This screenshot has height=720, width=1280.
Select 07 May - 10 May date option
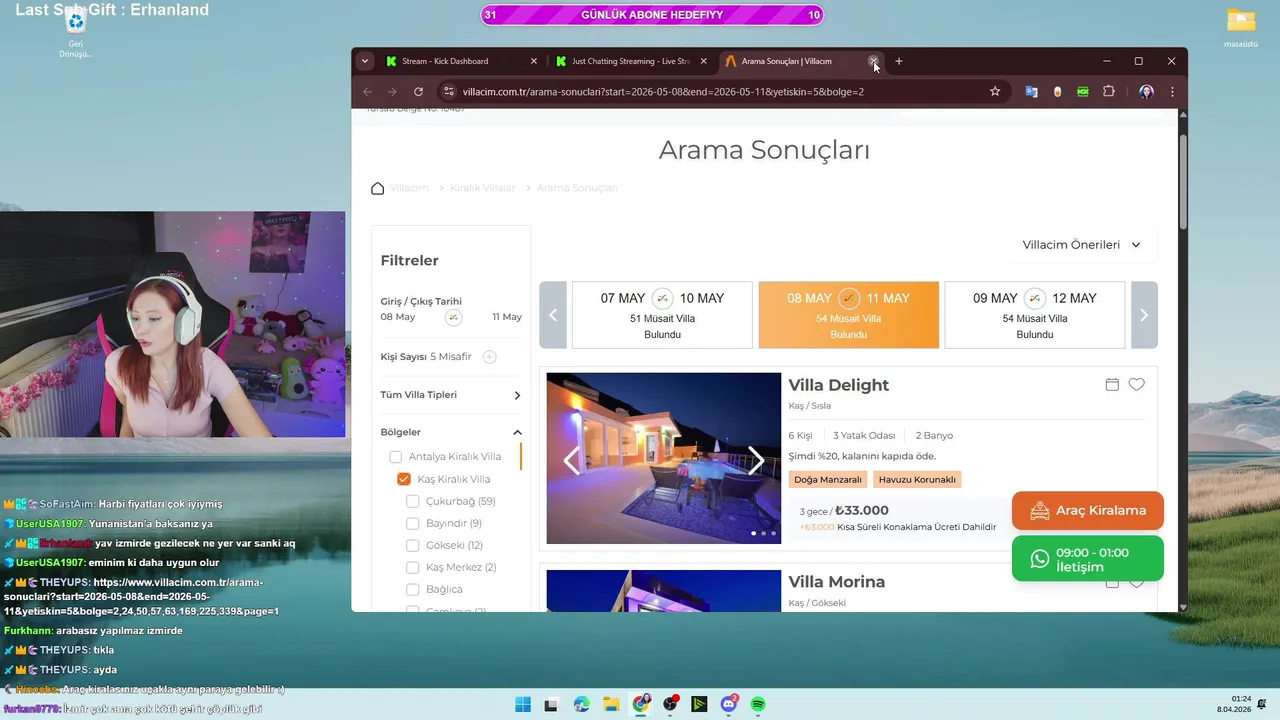point(662,315)
